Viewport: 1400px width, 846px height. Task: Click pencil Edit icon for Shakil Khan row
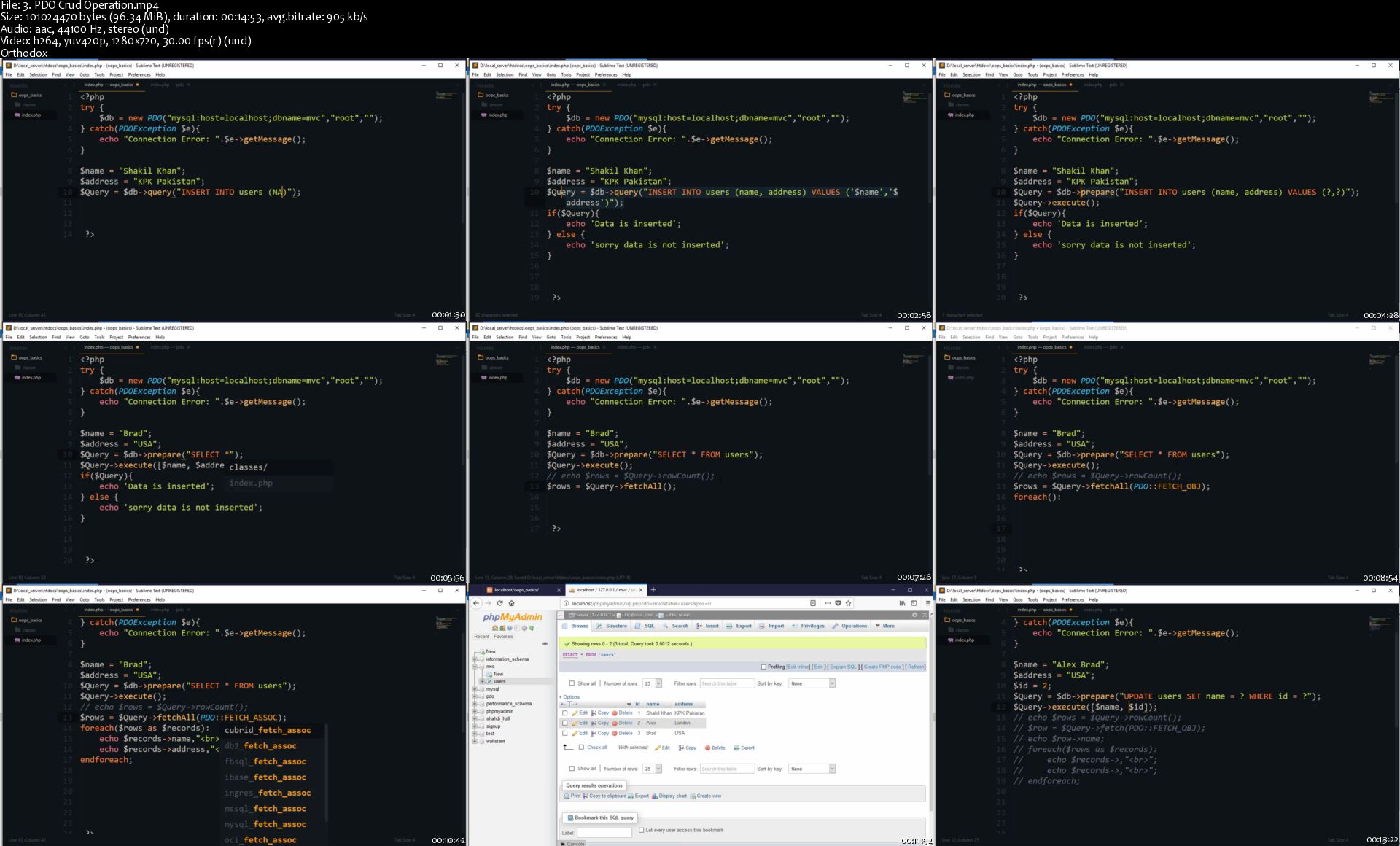575,713
